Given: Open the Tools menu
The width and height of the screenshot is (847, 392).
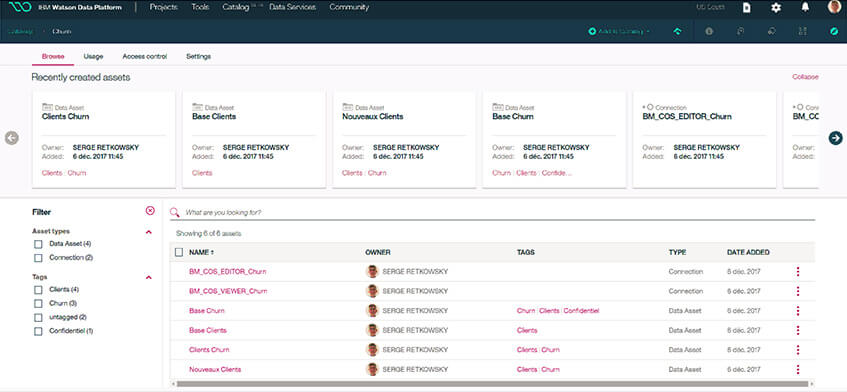Looking at the screenshot, I should [200, 8].
